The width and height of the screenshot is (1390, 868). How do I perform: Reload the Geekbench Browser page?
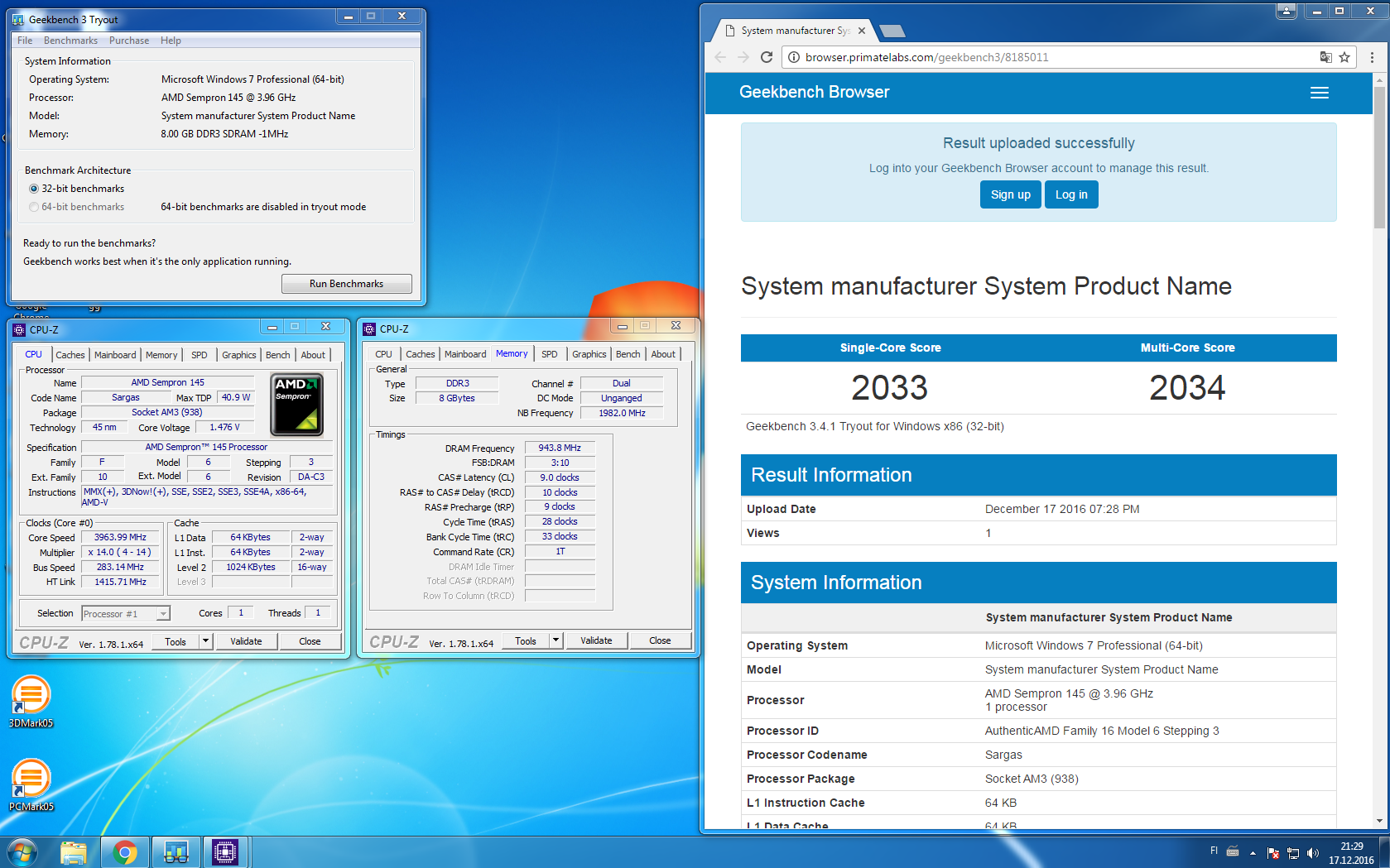(767, 57)
